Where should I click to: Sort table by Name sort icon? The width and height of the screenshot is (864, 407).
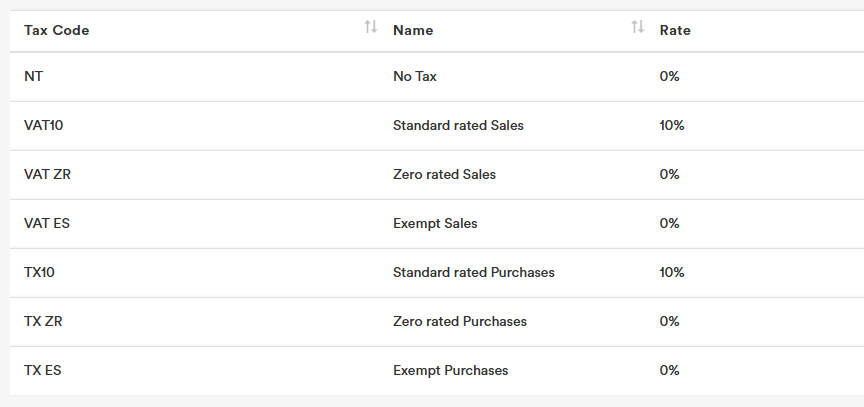tap(637, 28)
